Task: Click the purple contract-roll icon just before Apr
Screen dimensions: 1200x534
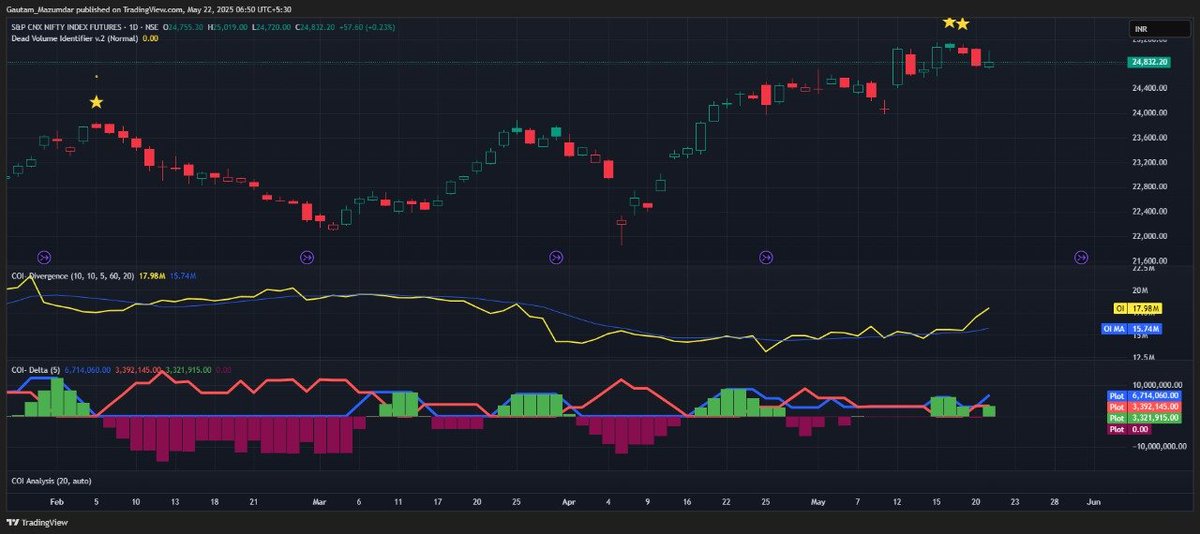Action: (556, 257)
